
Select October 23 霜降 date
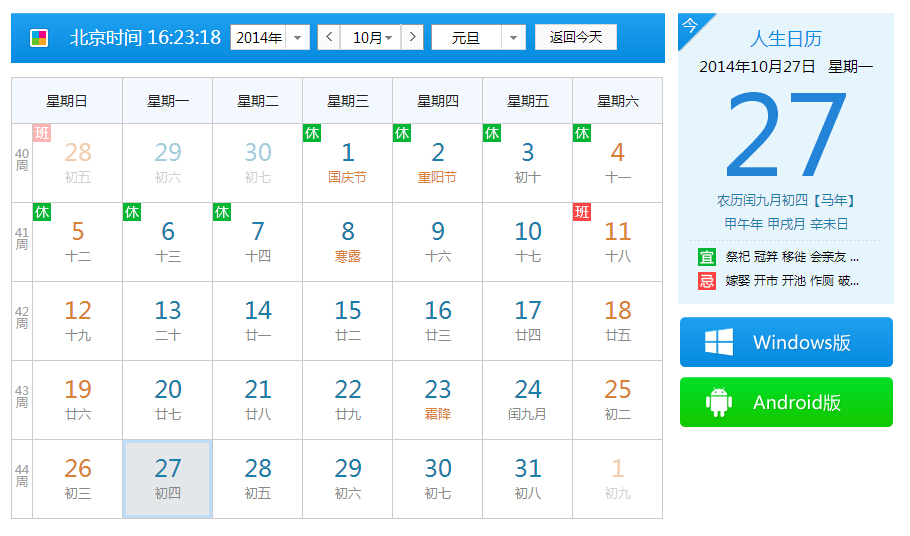(437, 399)
